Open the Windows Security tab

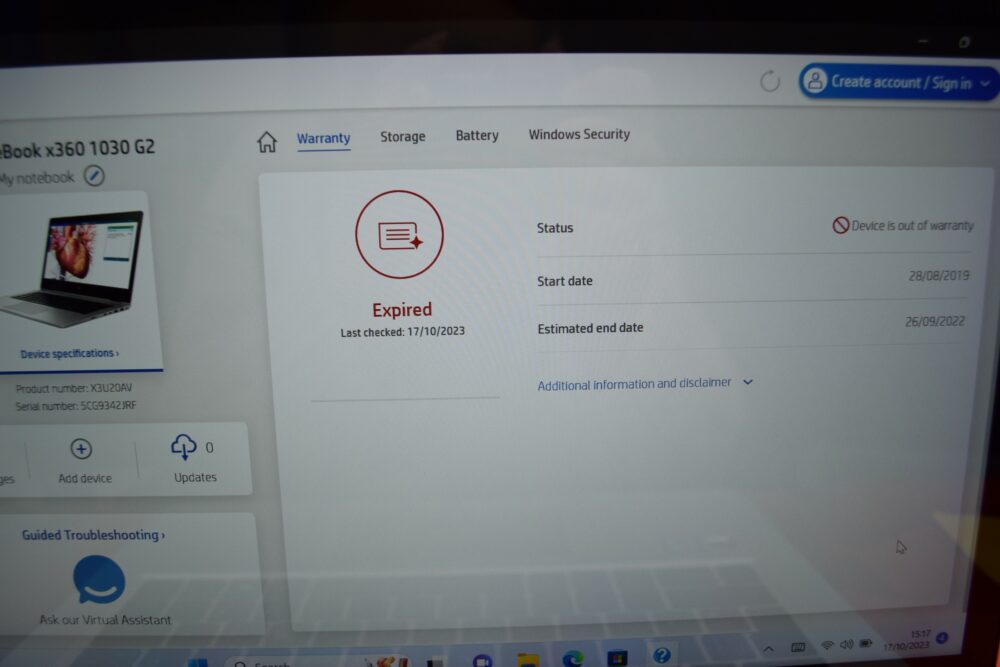coord(579,134)
